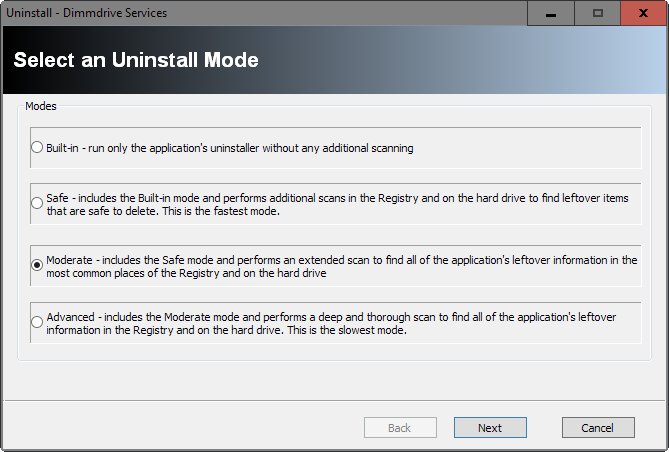Image resolution: width=669 pixels, height=452 pixels.
Task: Minimize the Uninstall window
Action: (x=552, y=13)
